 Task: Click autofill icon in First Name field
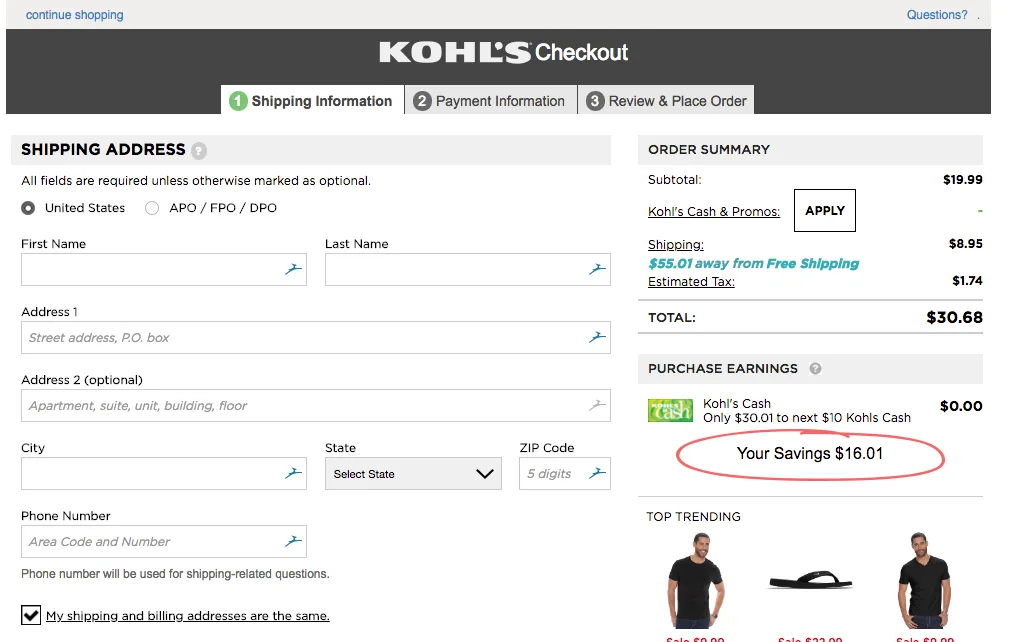[x=293, y=269]
